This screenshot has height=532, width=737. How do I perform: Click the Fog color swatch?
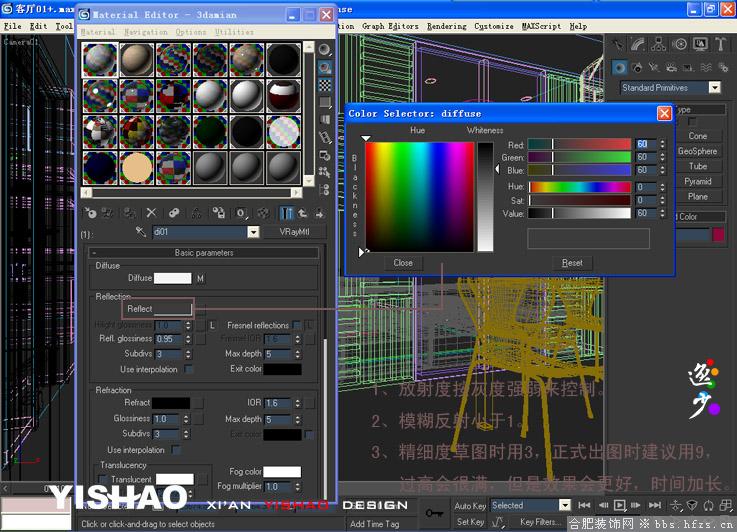(x=282, y=471)
